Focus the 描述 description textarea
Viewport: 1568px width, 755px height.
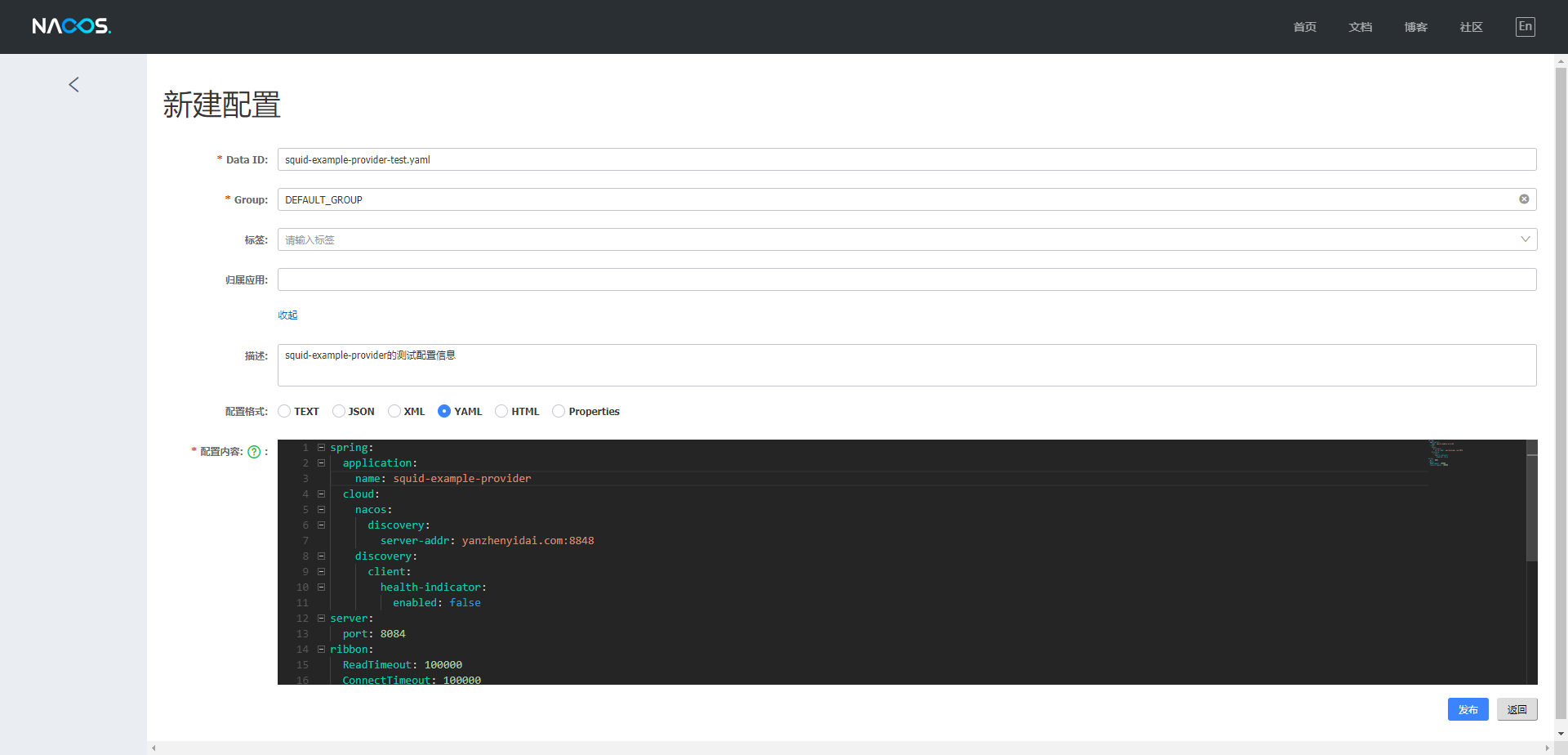pyautogui.click(x=907, y=365)
